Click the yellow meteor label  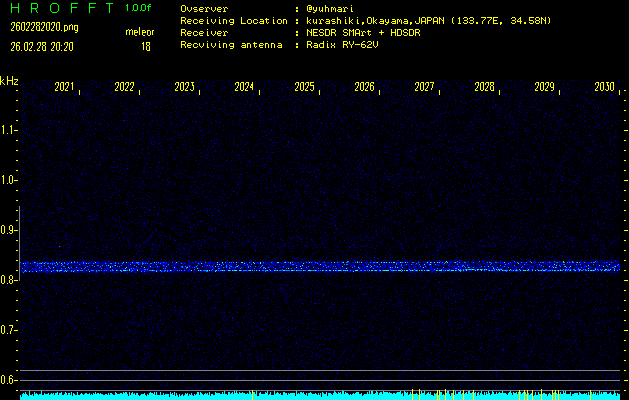click(x=139, y=33)
